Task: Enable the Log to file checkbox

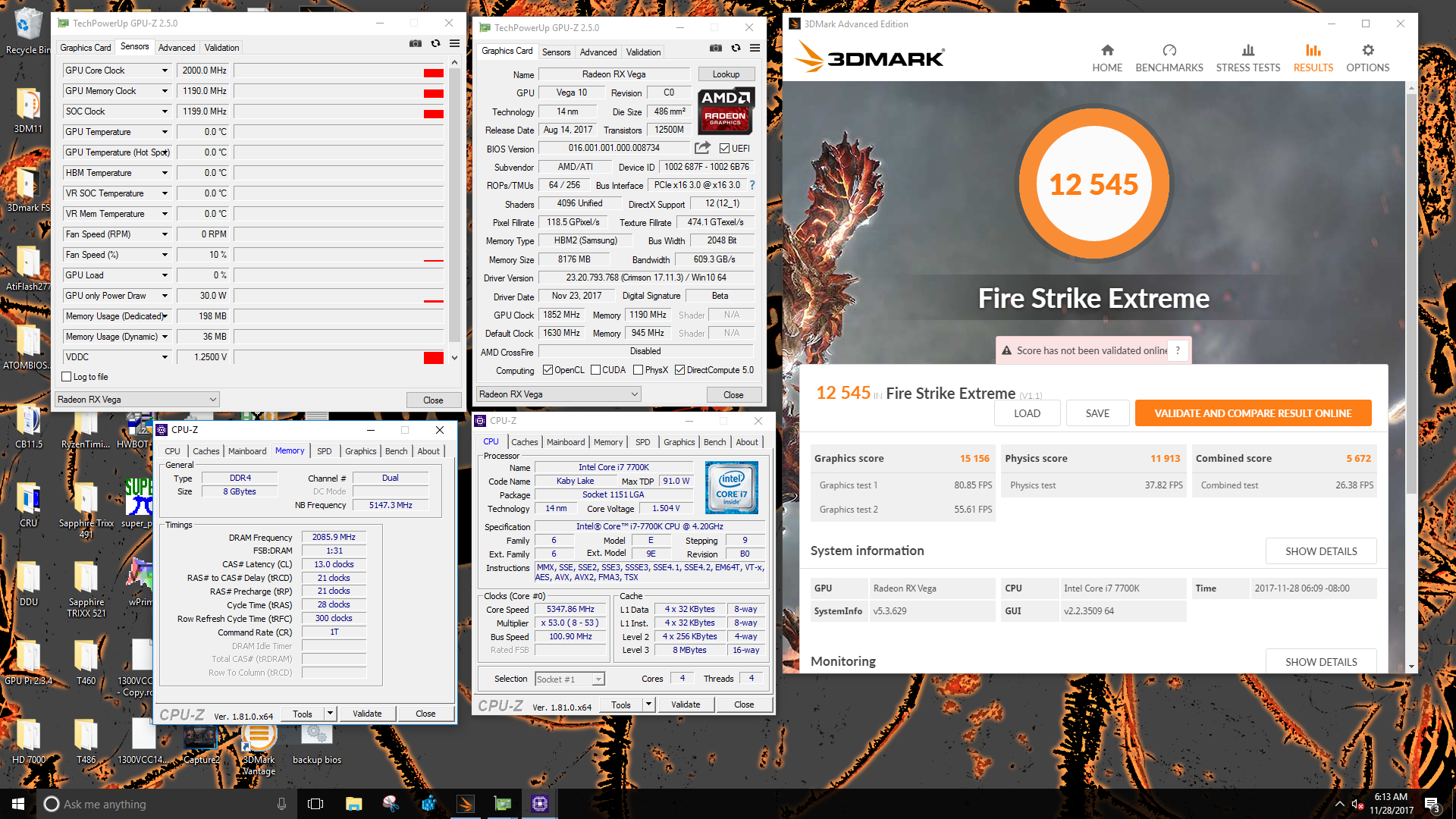Action: point(67,377)
